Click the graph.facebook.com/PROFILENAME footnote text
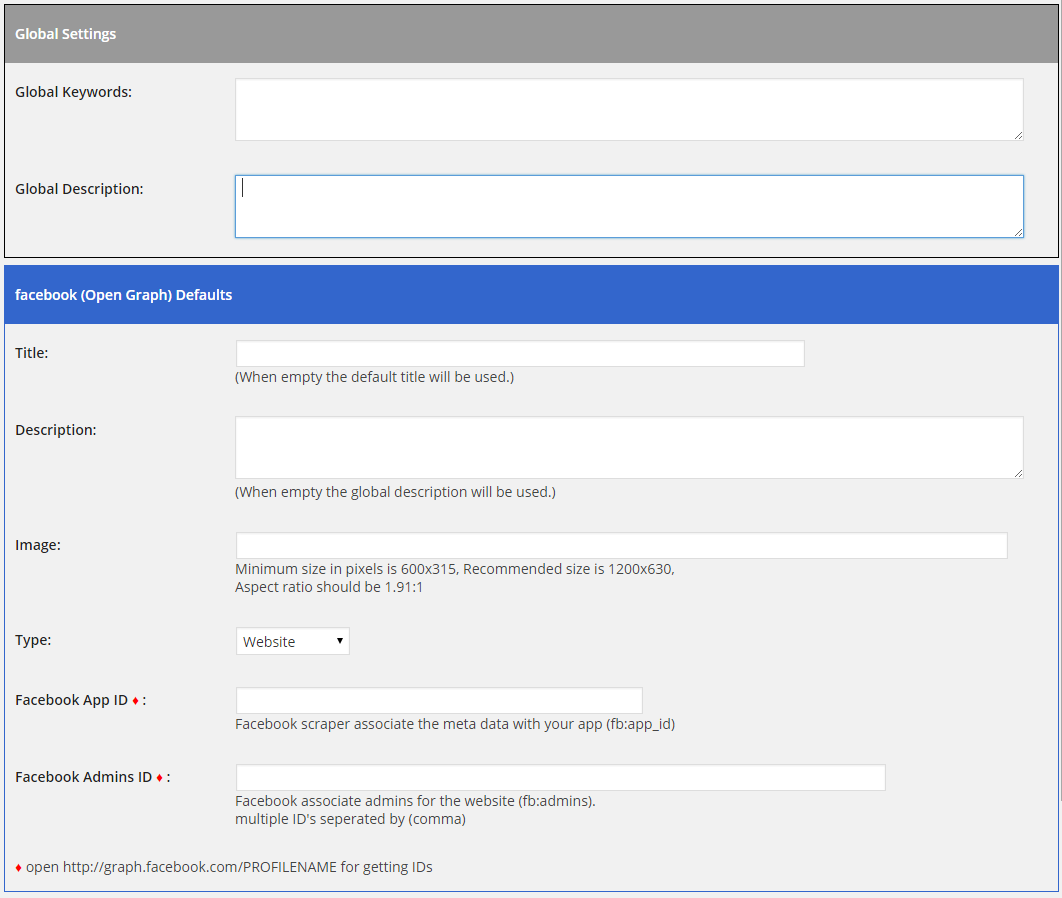Viewport: 1062px width, 898px height. click(229, 867)
